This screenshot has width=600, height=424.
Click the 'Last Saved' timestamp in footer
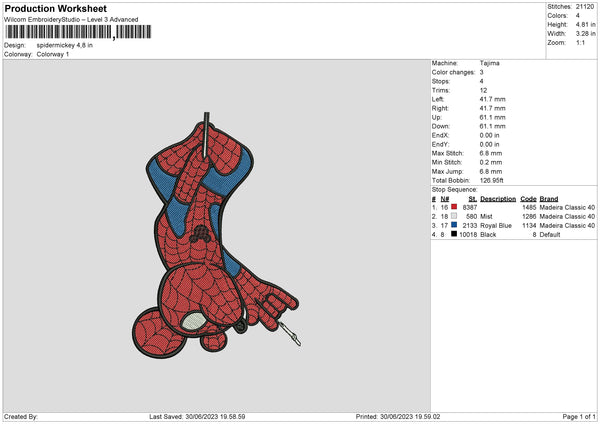[x=197, y=416]
